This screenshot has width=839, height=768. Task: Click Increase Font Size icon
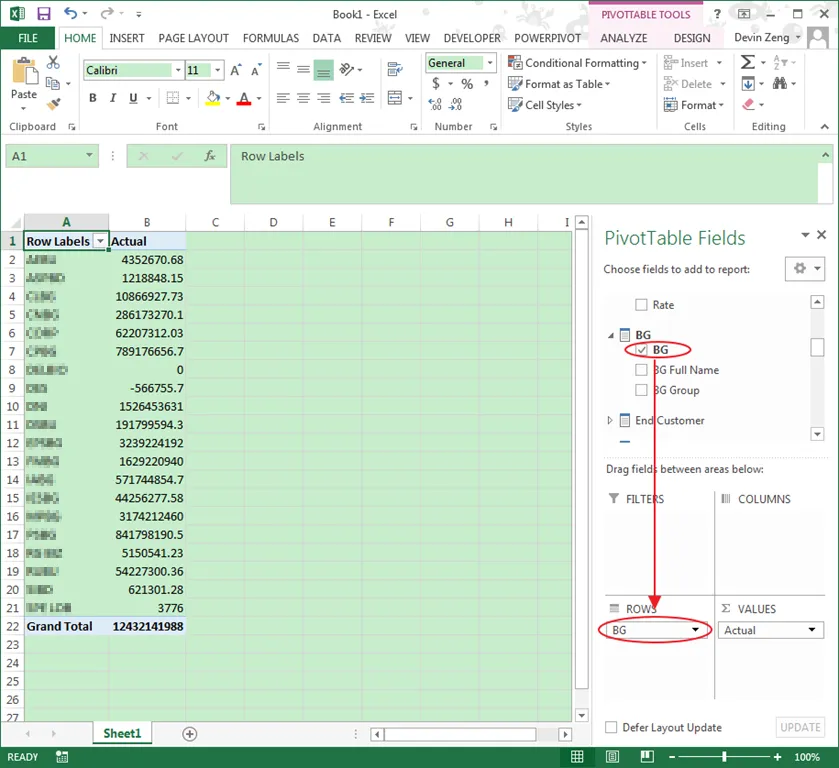click(x=235, y=70)
